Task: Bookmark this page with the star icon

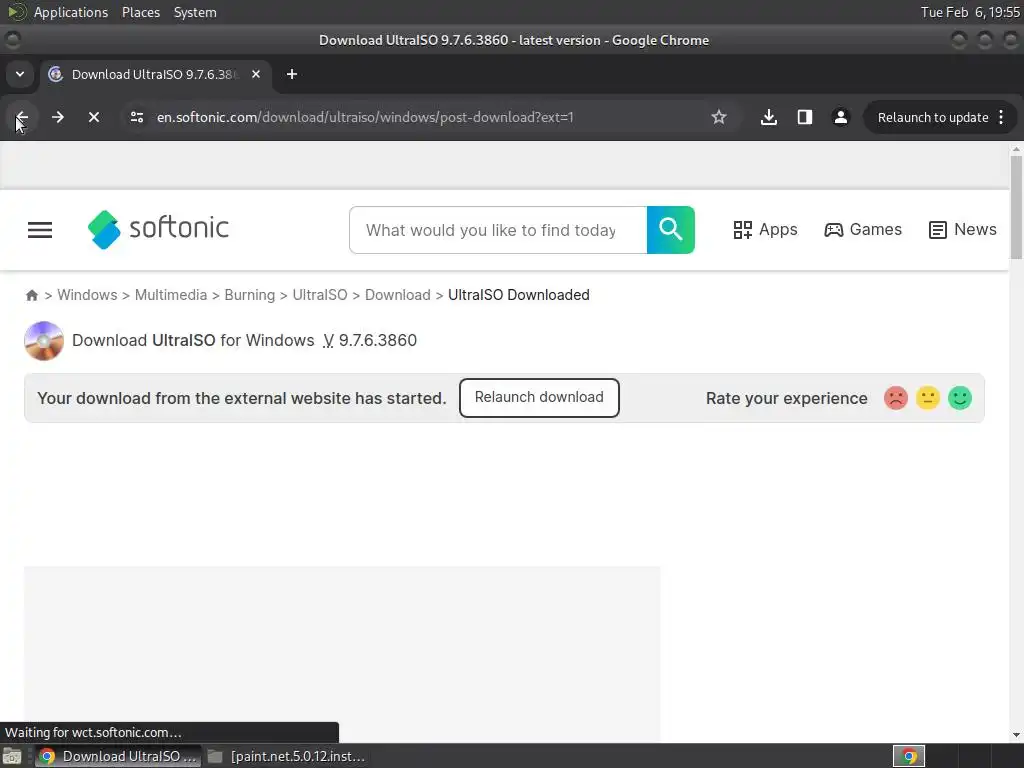Action: [x=719, y=118]
